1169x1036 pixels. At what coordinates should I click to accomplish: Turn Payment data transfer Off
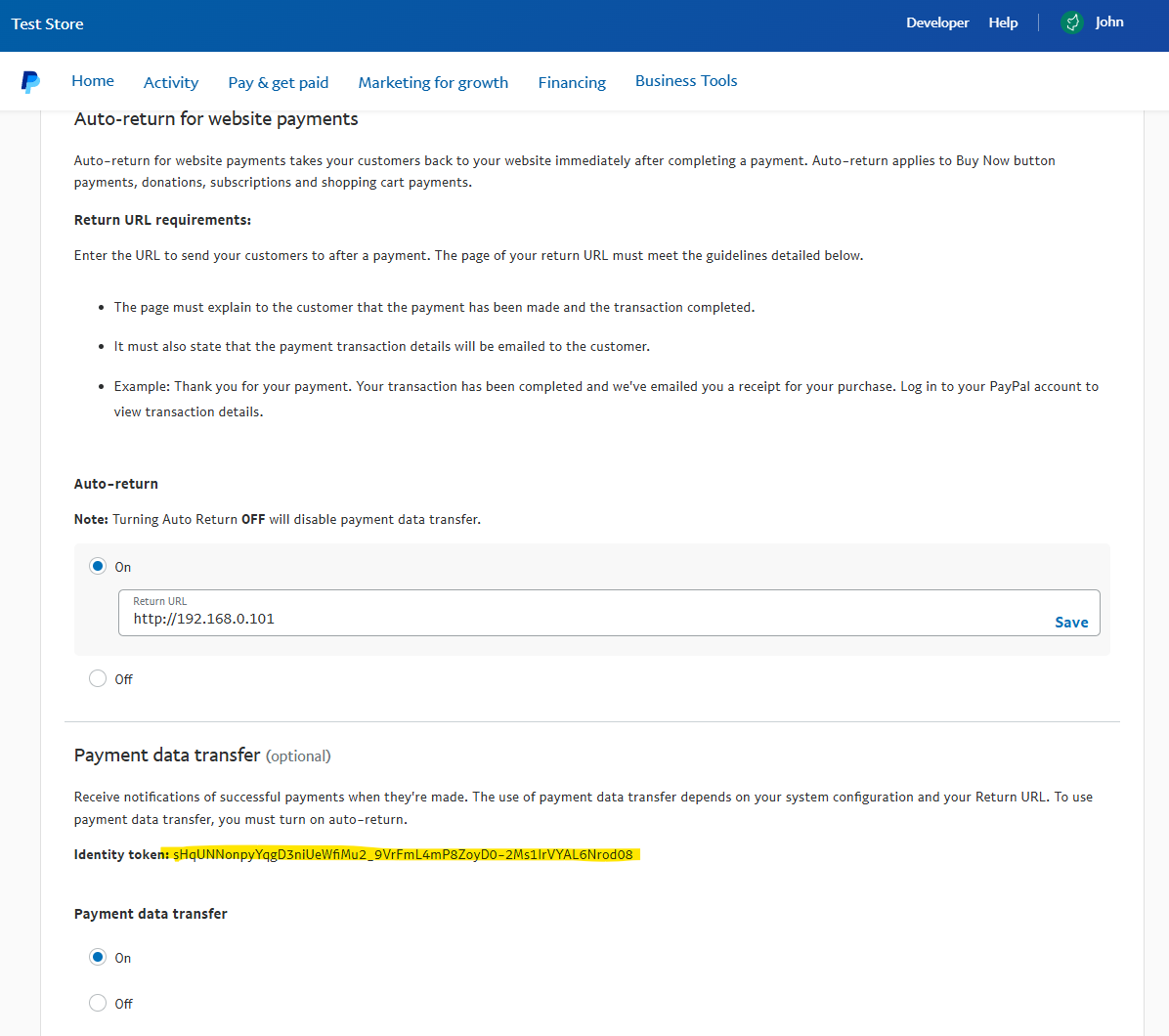pos(98,1003)
